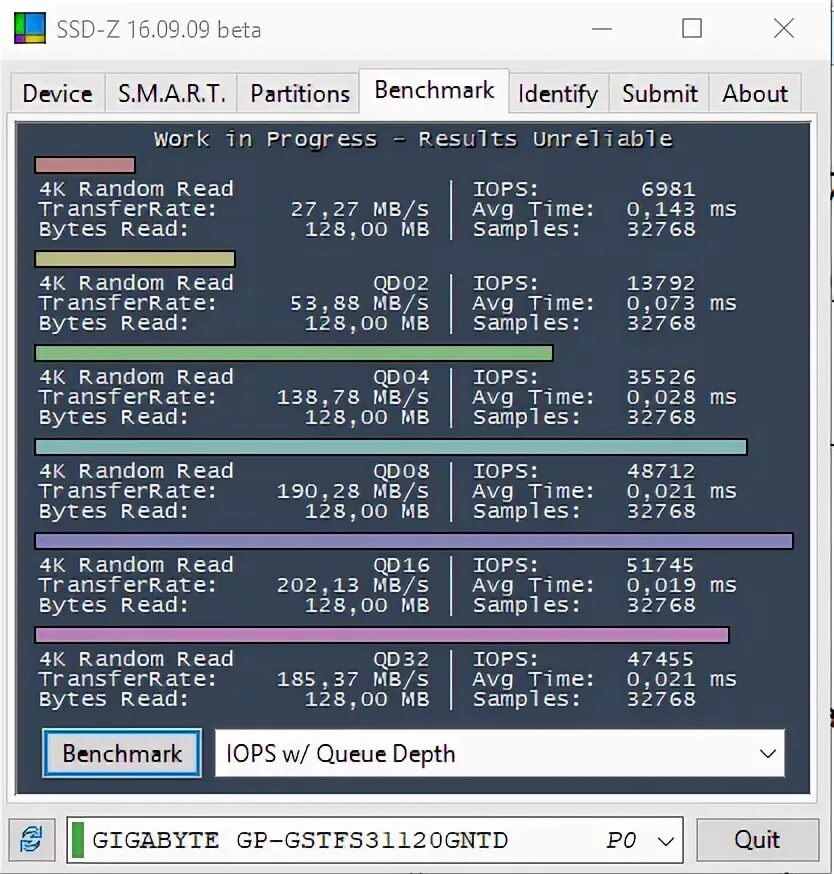
Task: Click the IOPS value 35526
Action: pyautogui.click(x=661, y=377)
